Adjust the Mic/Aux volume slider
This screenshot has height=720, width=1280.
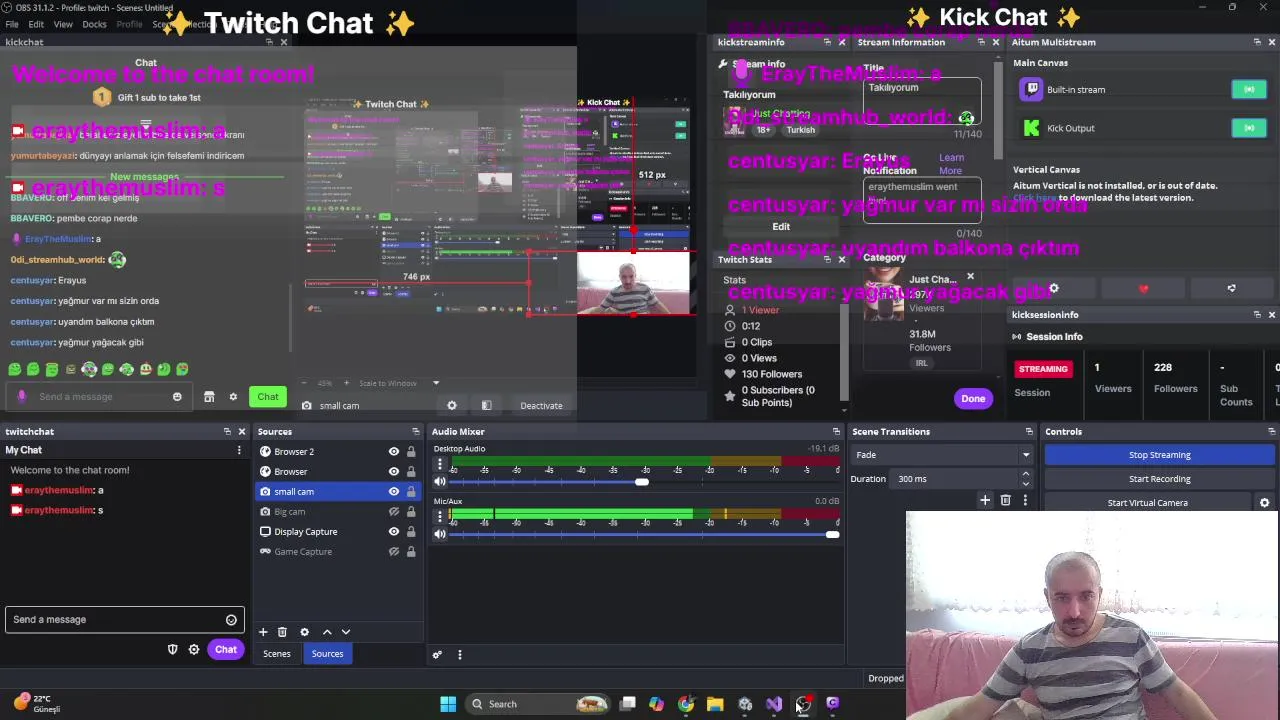pyautogui.click(x=832, y=534)
